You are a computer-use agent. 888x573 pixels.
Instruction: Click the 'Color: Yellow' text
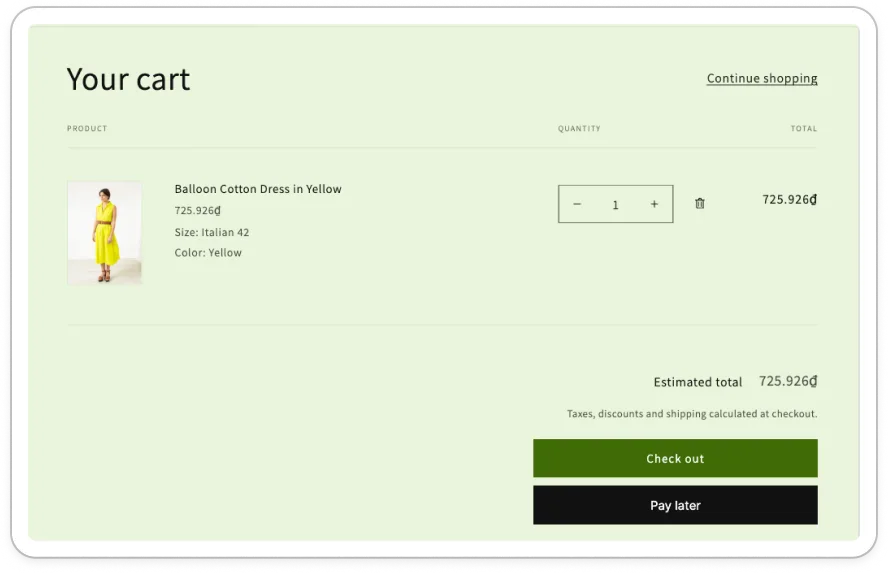click(208, 253)
